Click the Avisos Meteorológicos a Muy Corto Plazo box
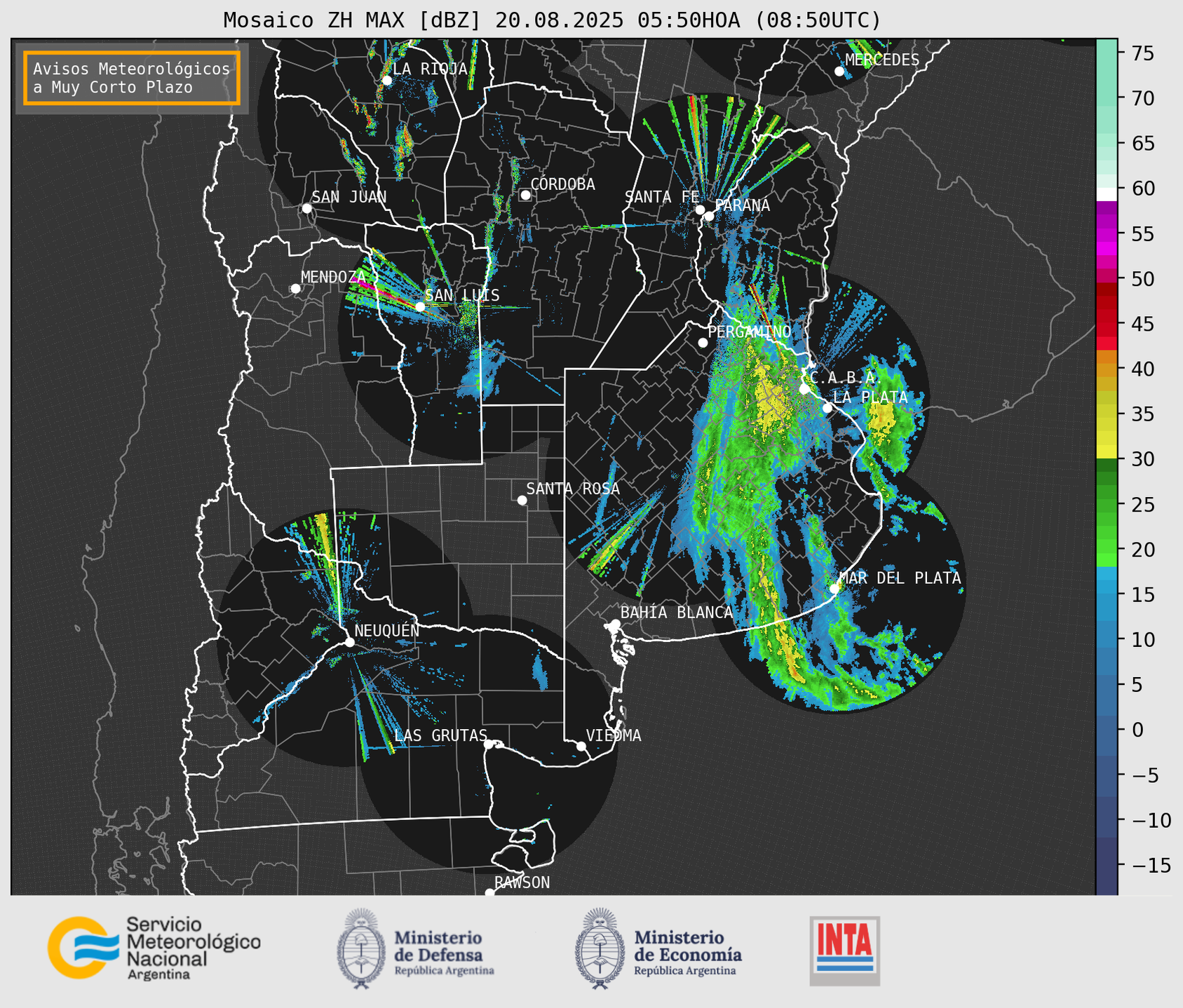Viewport: 1183px width, 1008px height. 132,78
